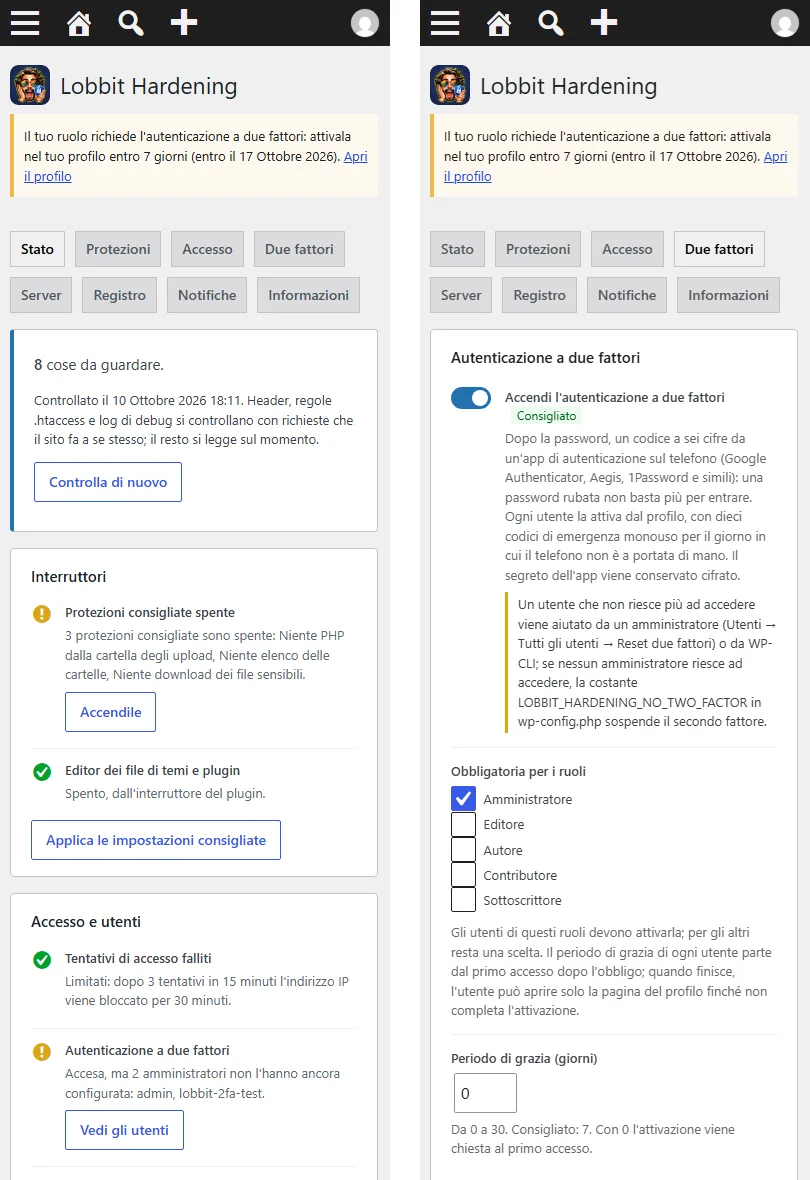Image resolution: width=810 pixels, height=1180 pixels.
Task: Click the Accendile button
Action: click(111, 712)
